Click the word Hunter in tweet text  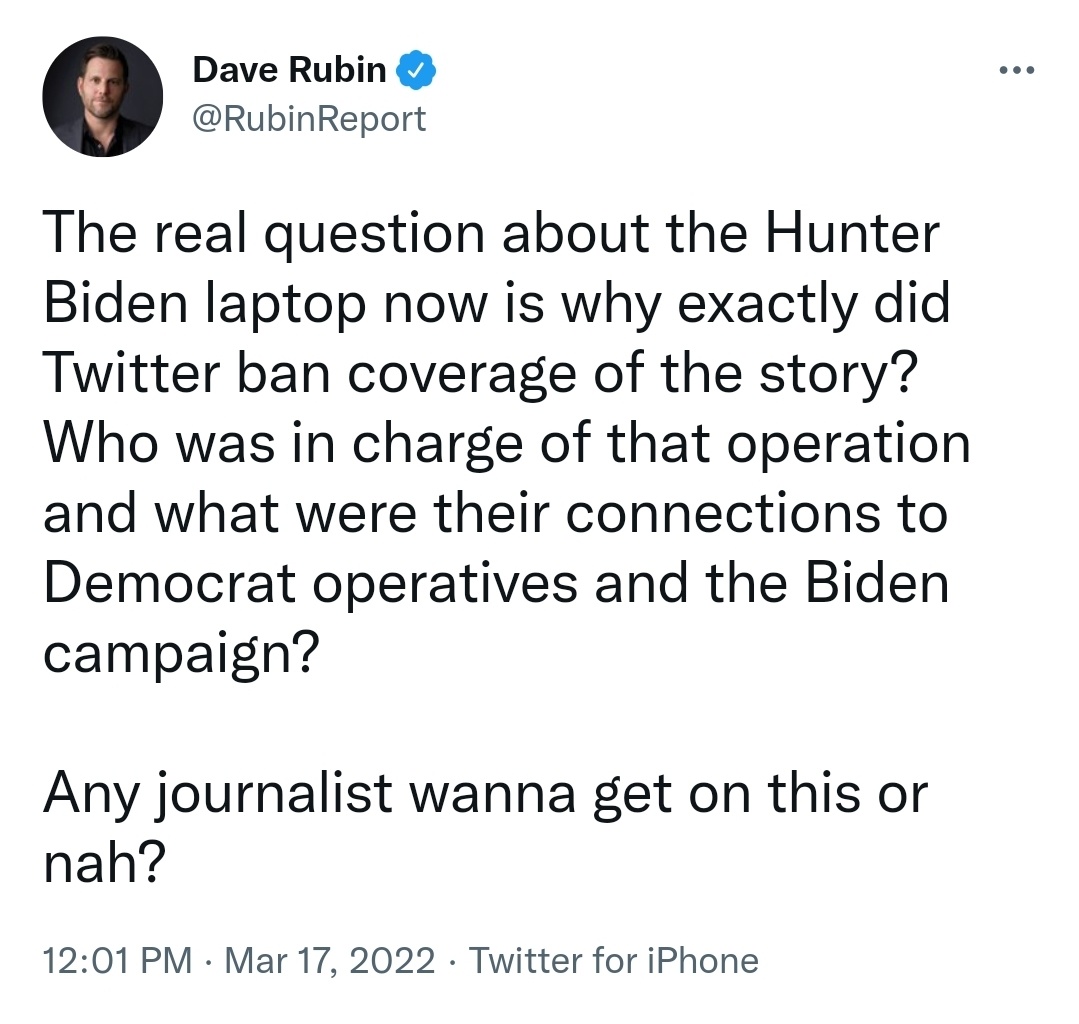tap(851, 234)
